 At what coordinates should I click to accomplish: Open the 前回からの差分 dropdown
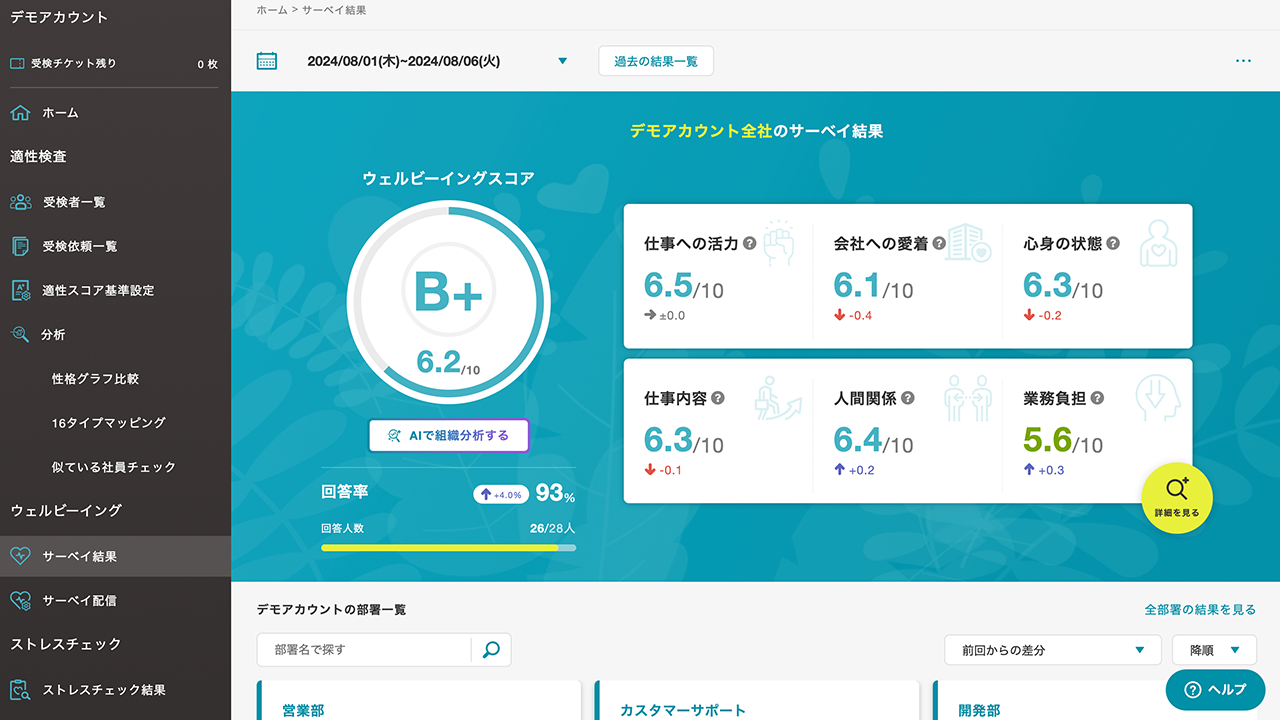pyautogui.click(x=1052, y=649)
